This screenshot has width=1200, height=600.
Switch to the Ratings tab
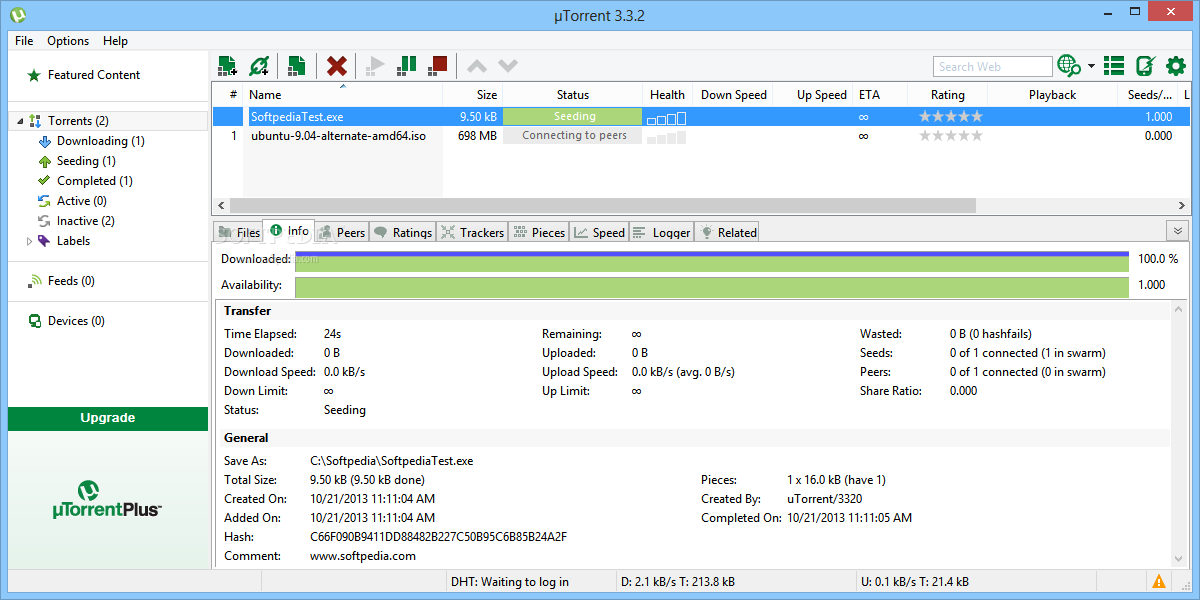[403, 232]
